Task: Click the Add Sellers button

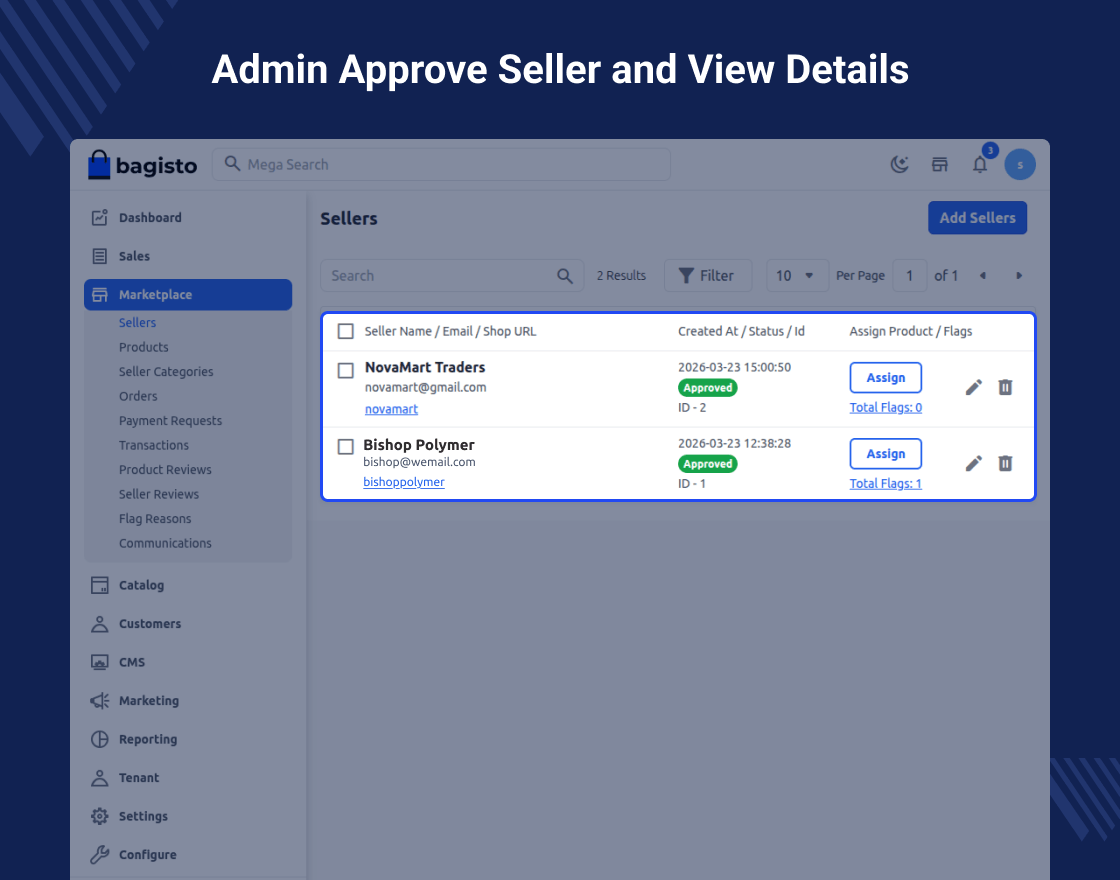Action: pos(977,218)
